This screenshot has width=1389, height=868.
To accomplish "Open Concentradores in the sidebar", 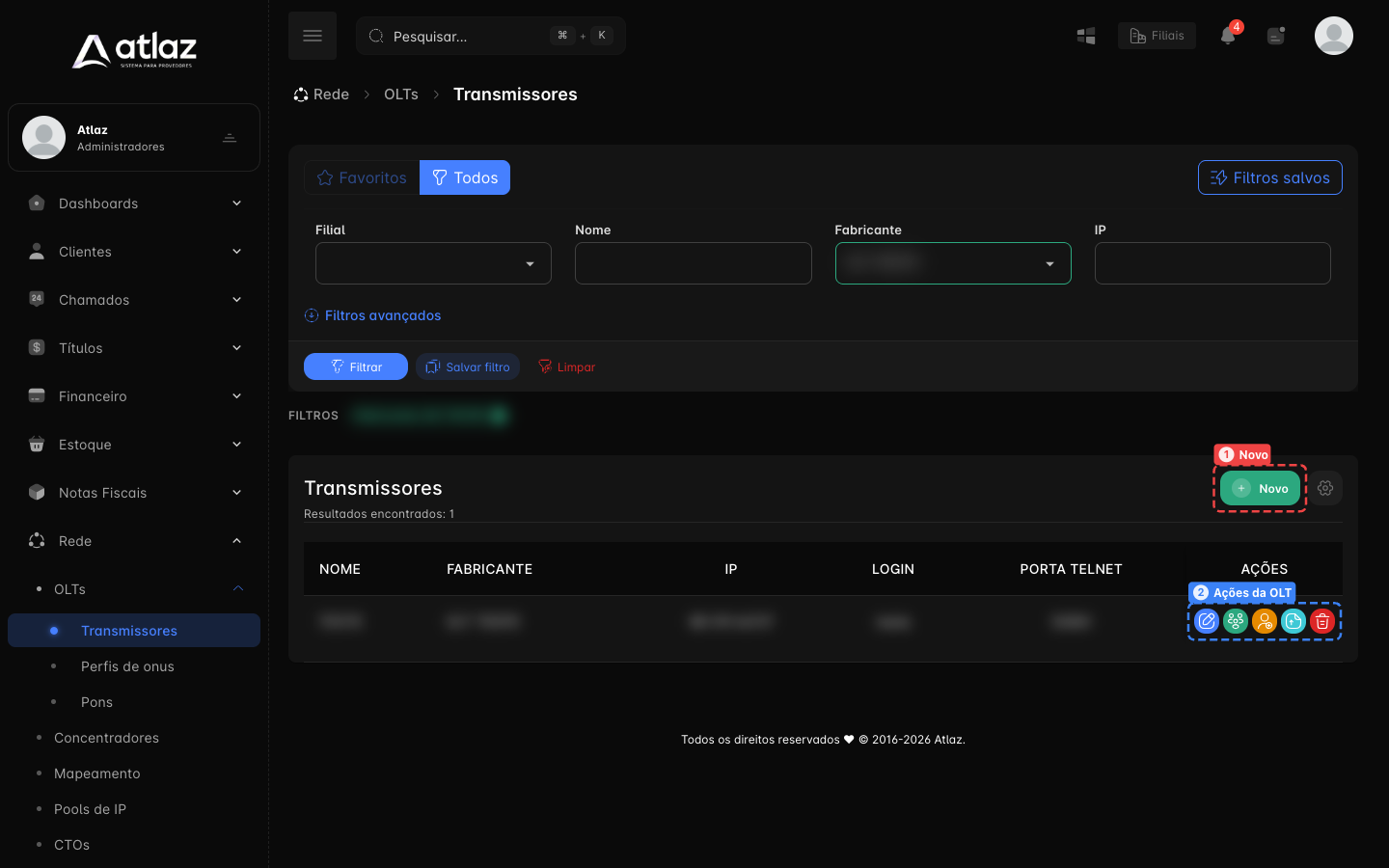I will (106, 738).
